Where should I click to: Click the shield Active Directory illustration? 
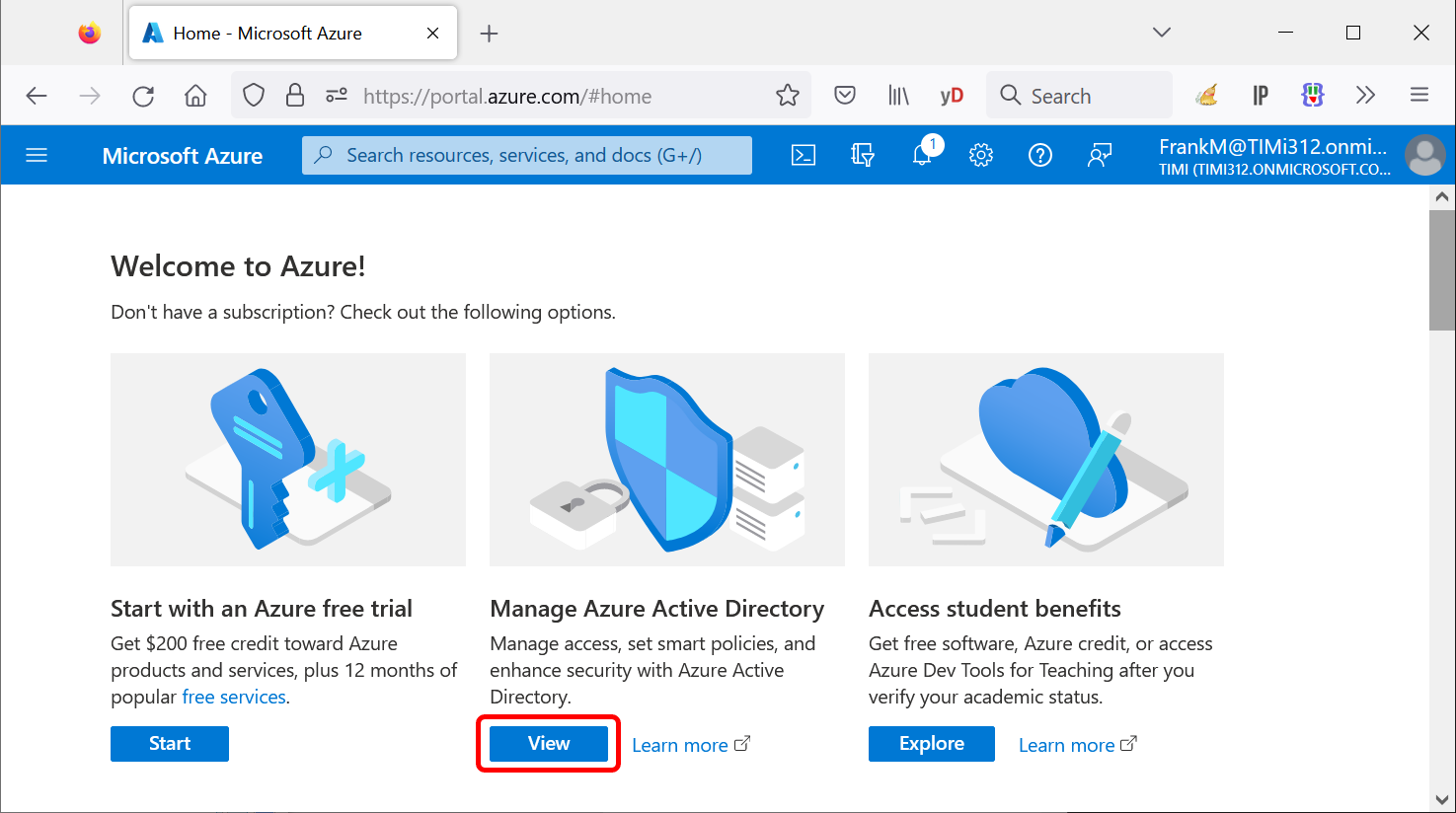tap(667, 460)
